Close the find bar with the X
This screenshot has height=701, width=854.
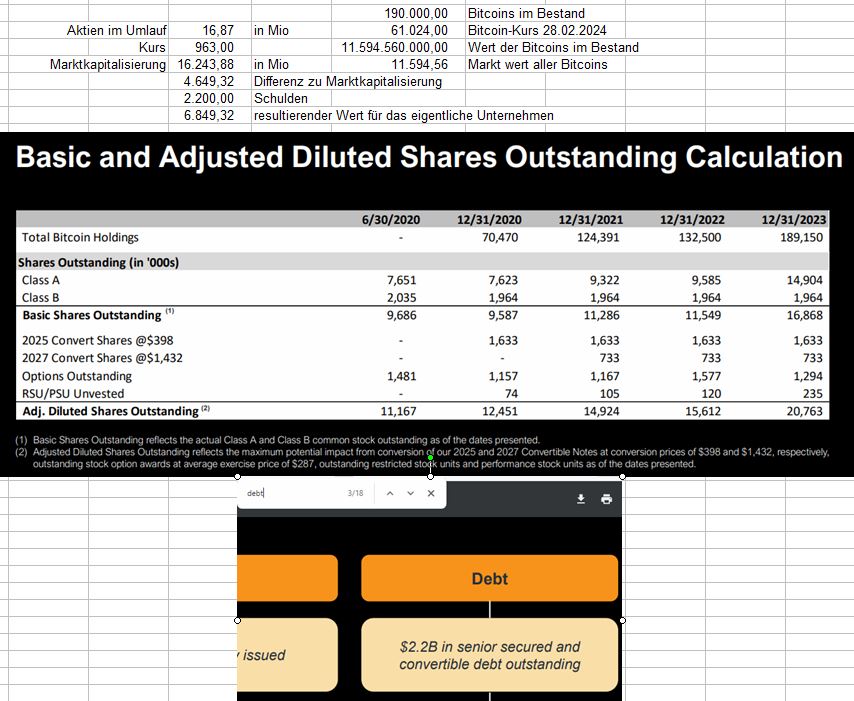point(431,494)
